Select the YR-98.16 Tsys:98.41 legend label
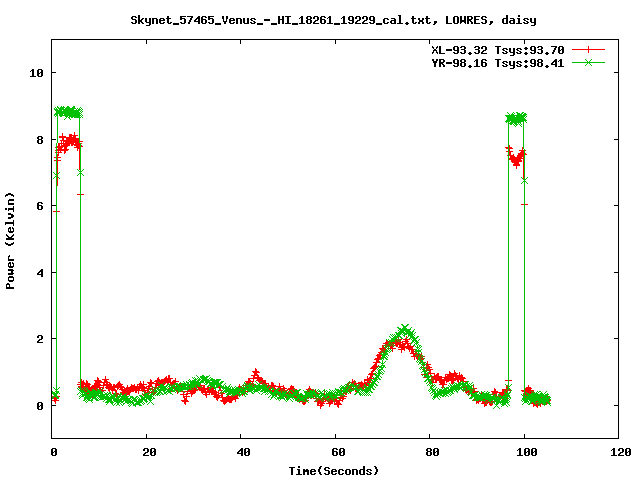Image resolution: width=640 pixels, height=480 pixels. (498, 63)
